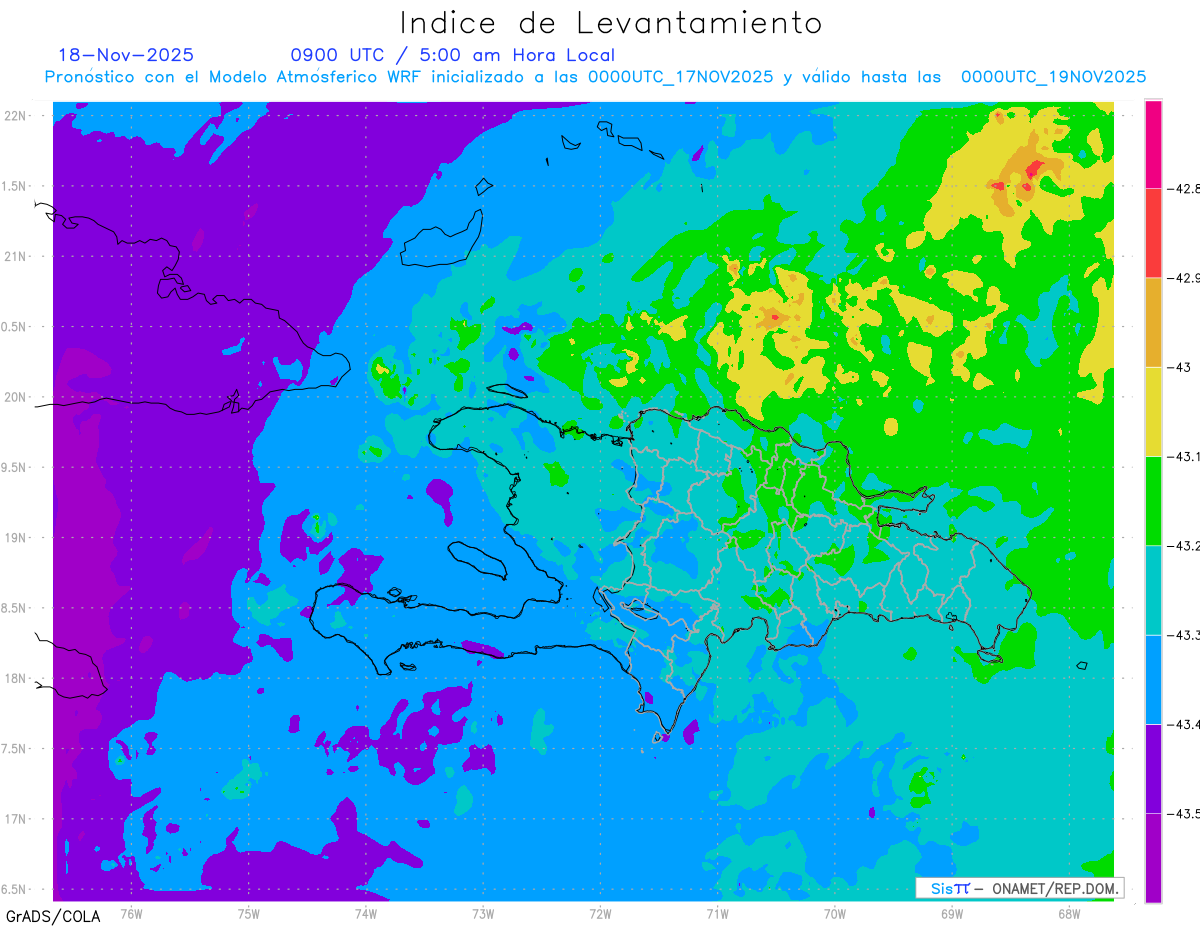The image size is (1200, 927).
Task: Click the legend value "-42.8"
Action: coord(1183,188)
